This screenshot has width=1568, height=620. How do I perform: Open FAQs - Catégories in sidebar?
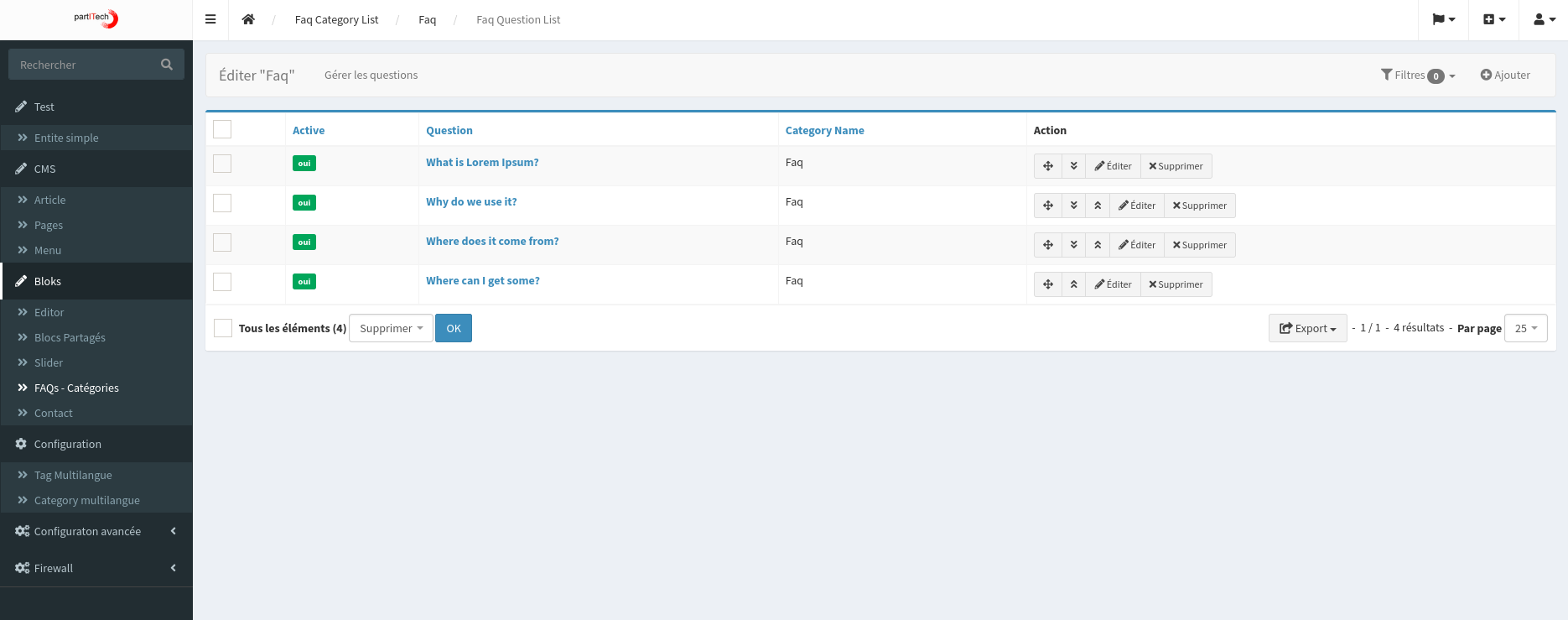pos(96,388)
